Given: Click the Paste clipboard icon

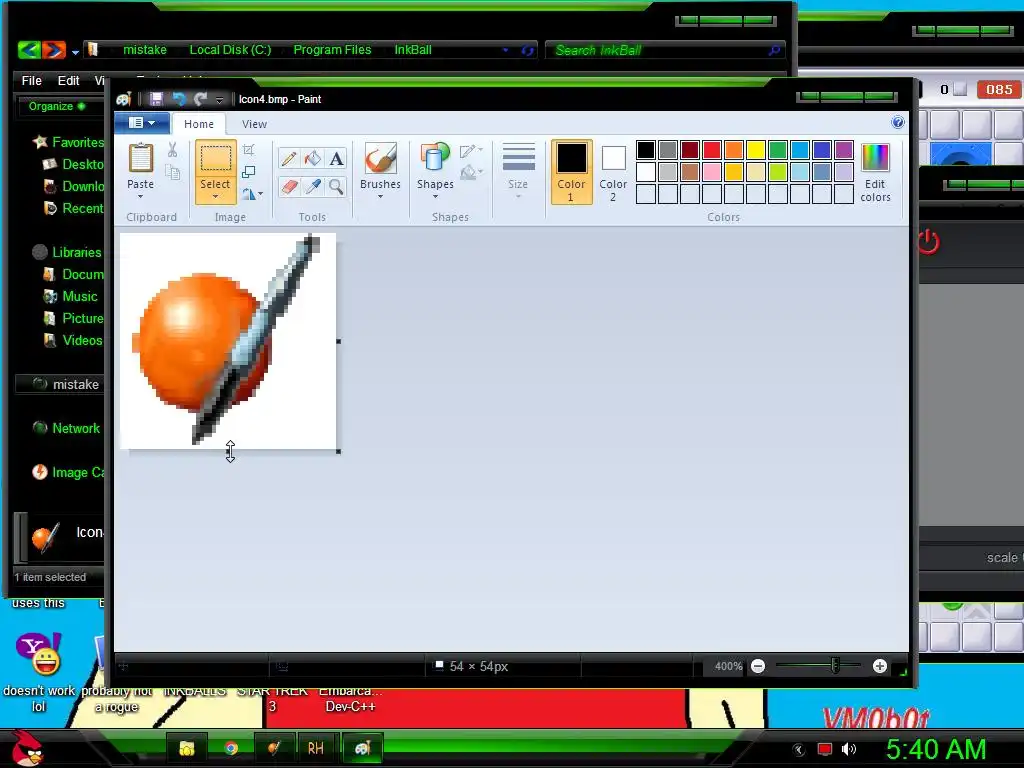Looking at the screenshot, I should (x=140, y=158).
